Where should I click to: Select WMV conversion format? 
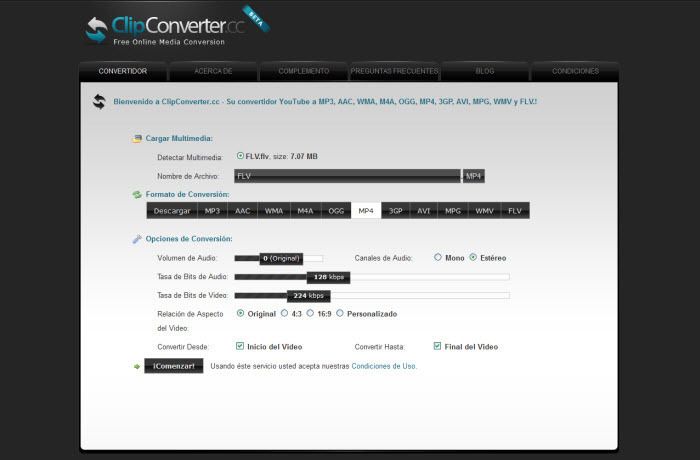[484, 211]
